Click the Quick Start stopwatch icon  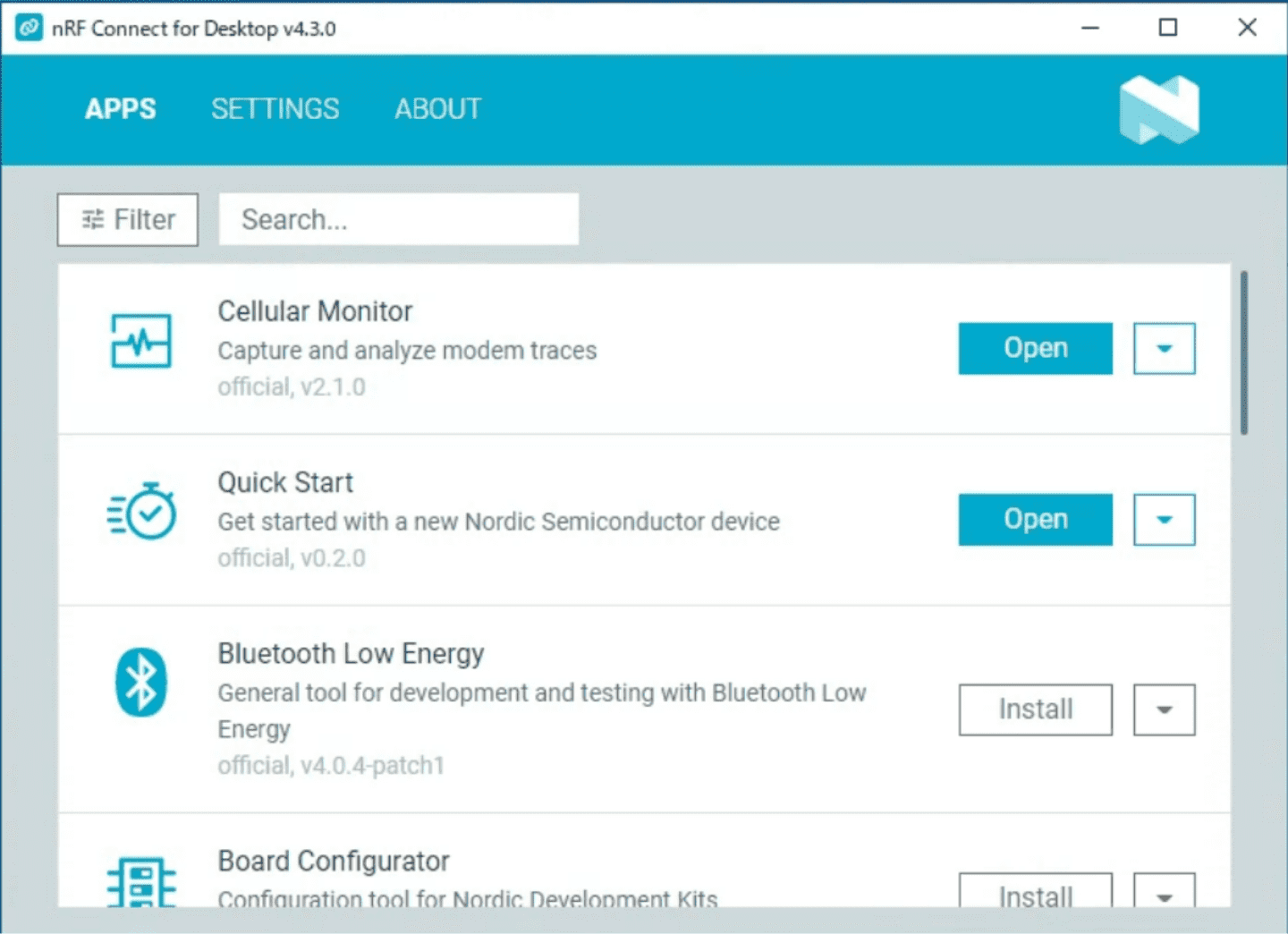point(141,513)
